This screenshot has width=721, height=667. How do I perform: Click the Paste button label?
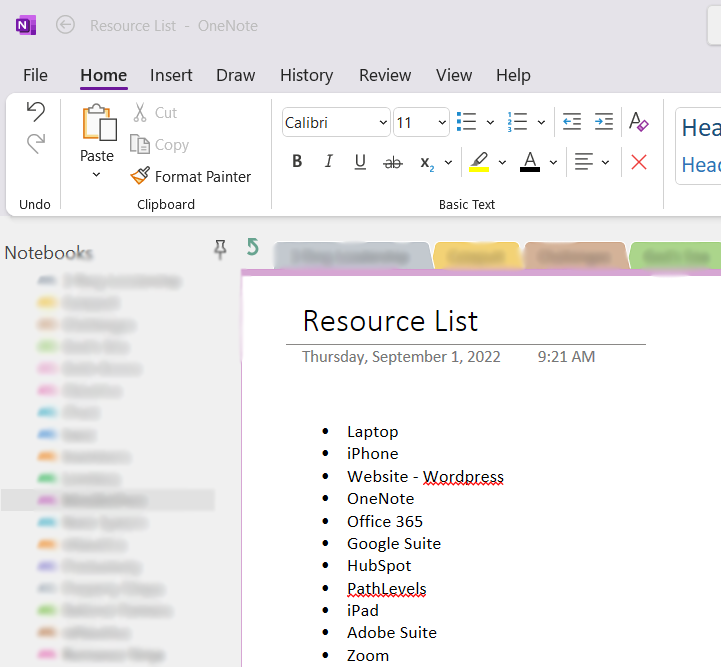[97, 156]
